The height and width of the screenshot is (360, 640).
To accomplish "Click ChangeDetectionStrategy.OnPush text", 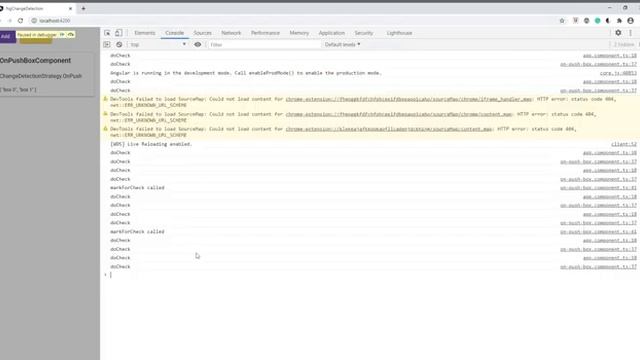I will tap(41, 76).
